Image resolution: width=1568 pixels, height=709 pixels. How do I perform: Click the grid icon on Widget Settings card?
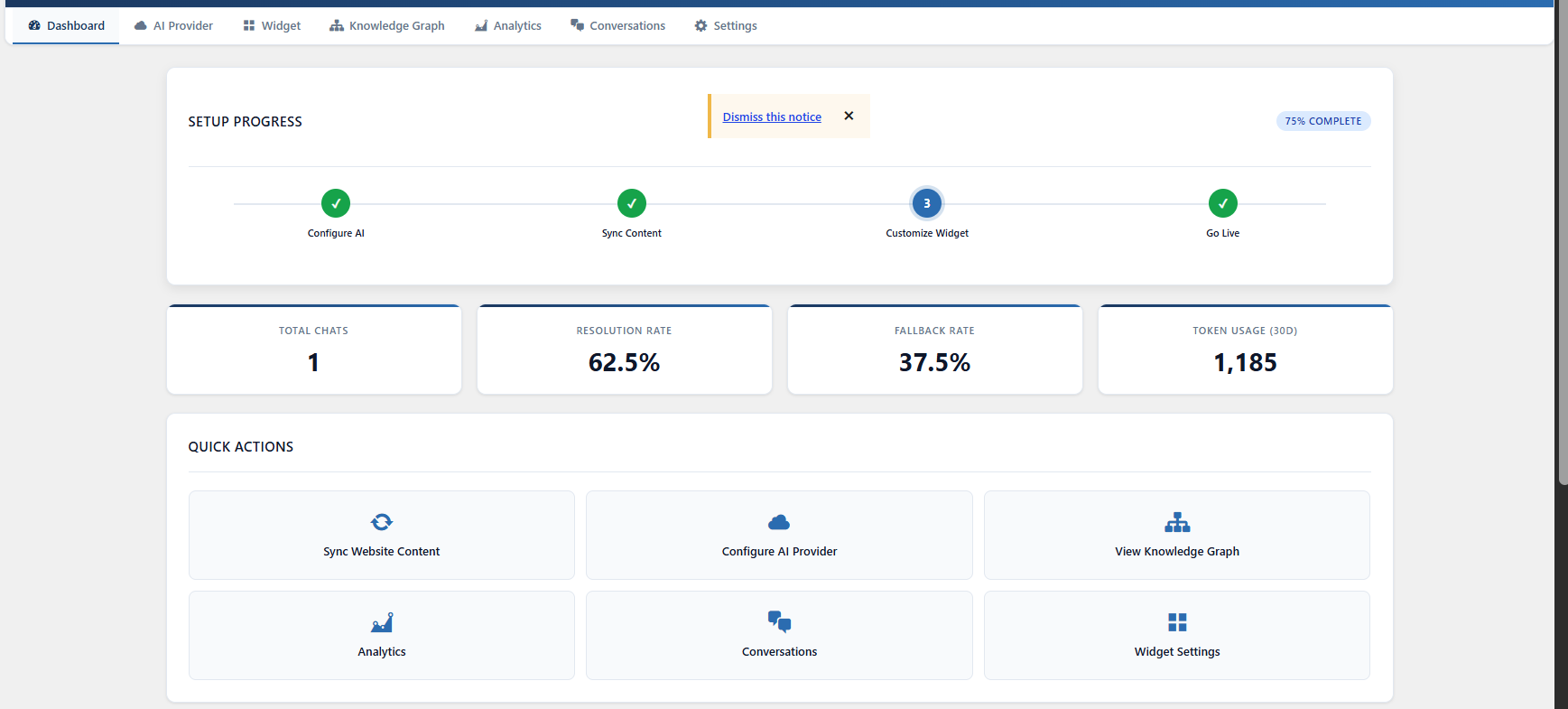pos(1177,622)
